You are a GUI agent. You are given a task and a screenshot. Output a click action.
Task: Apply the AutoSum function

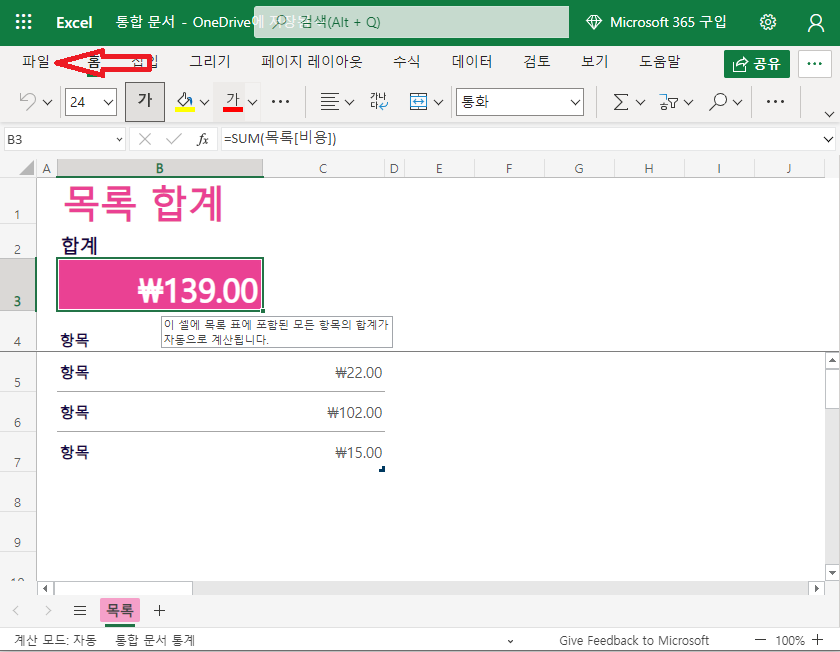[620, 102]
